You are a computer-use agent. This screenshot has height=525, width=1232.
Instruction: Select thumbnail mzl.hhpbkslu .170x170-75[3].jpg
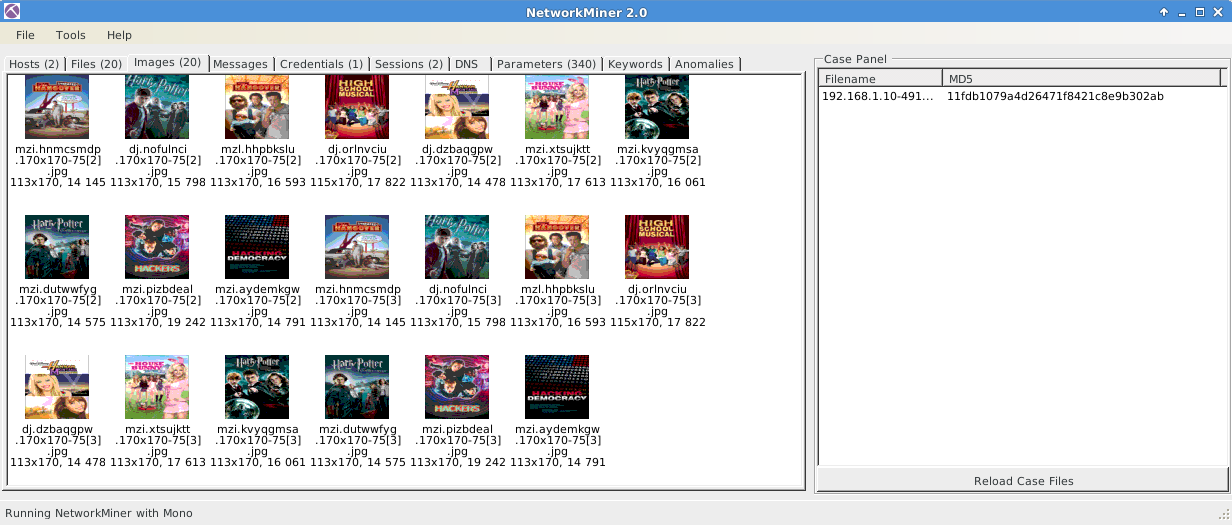(x=557, y=247)
